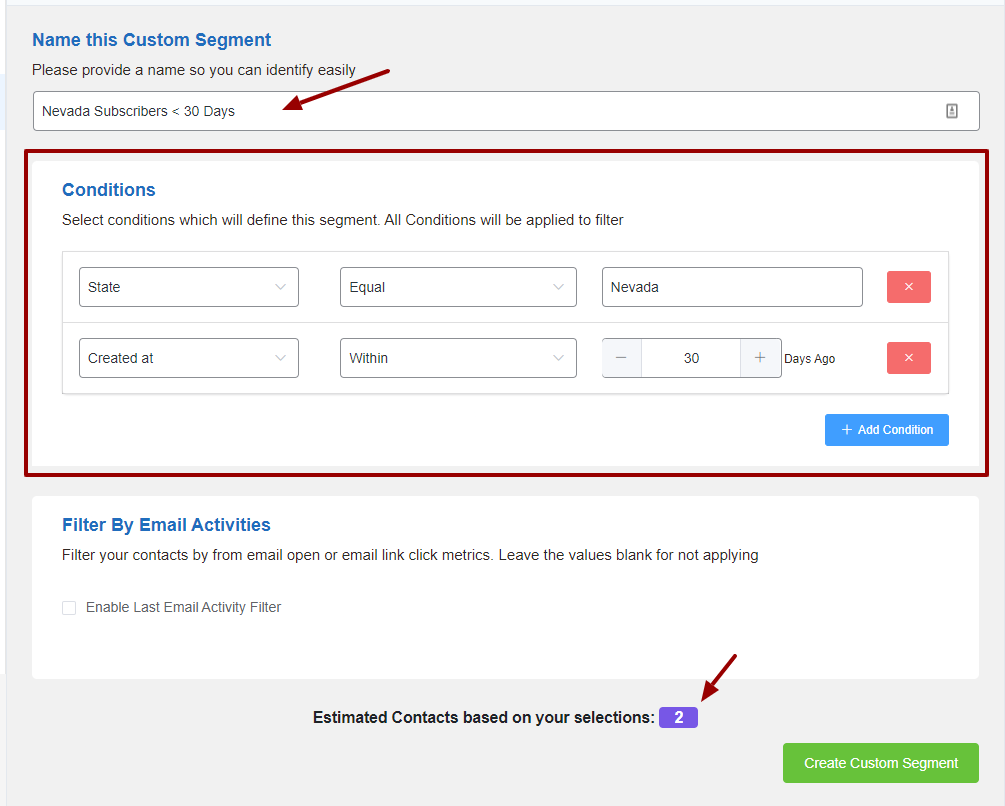Viewport: 1005px width, 806px height.
Task: Expand the Within operator dropdown
Action: (x=457, y=358)
